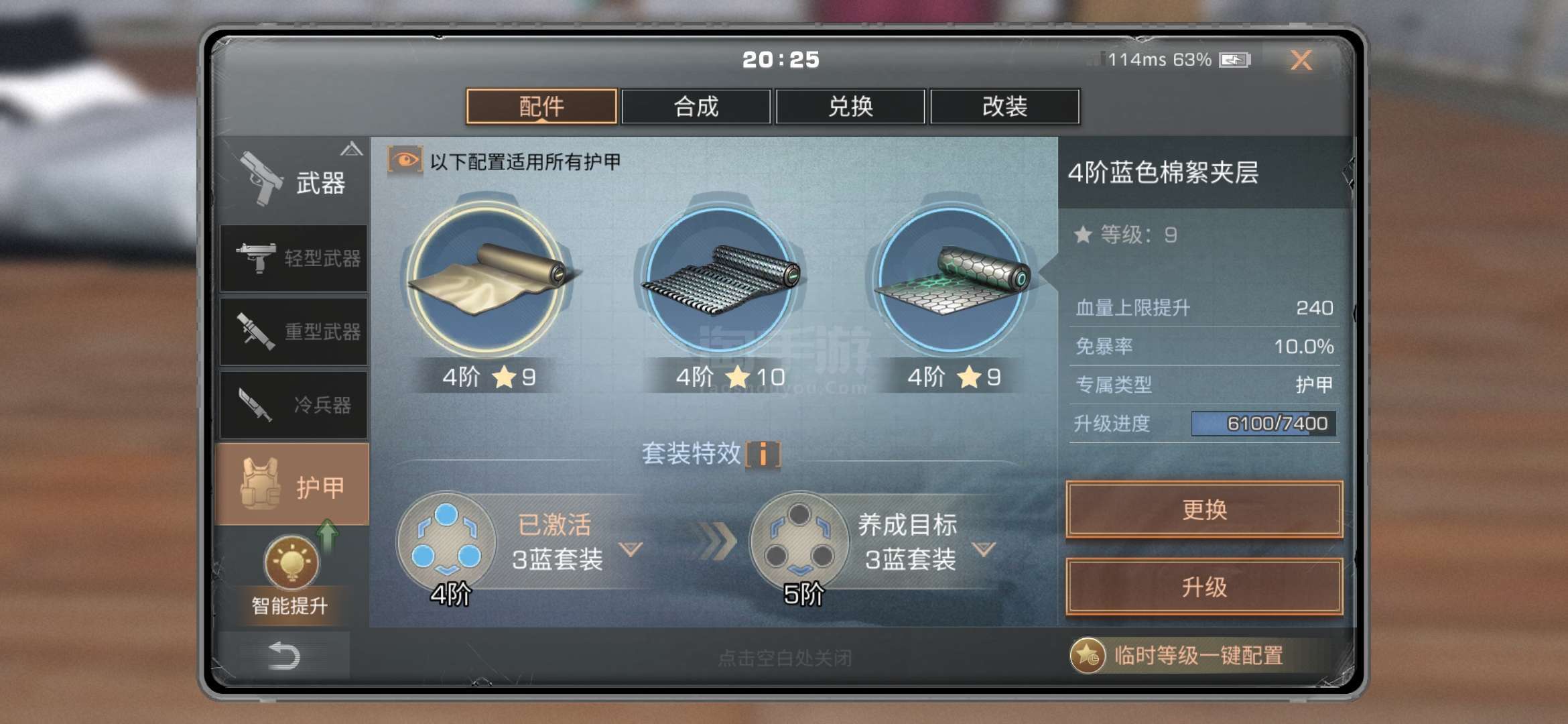Collapse the 武器 category arrow
The height and width of the screenshot is (724, 1568).
point(351,149)
